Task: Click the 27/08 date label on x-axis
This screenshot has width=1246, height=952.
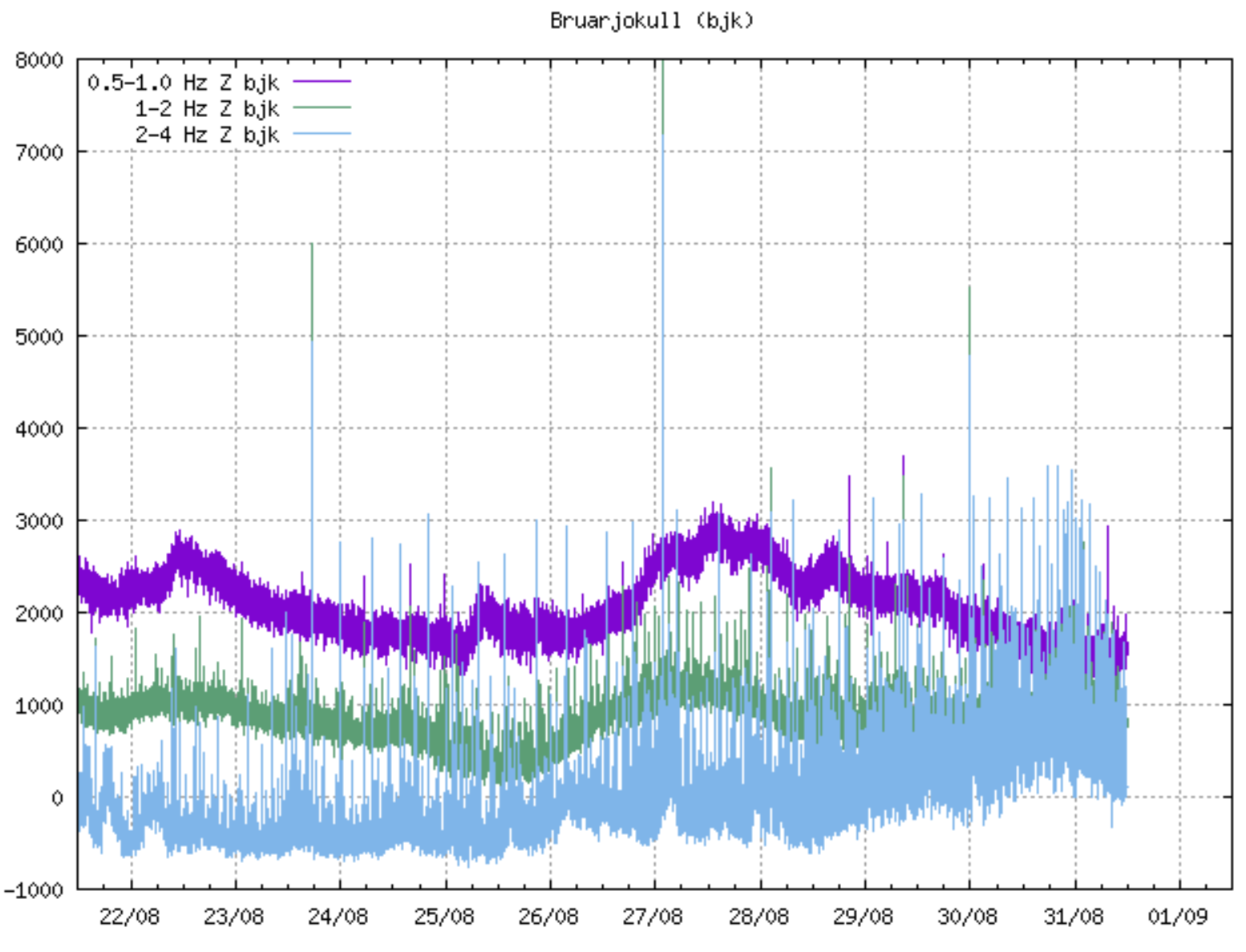Action: tap(653, 917)
